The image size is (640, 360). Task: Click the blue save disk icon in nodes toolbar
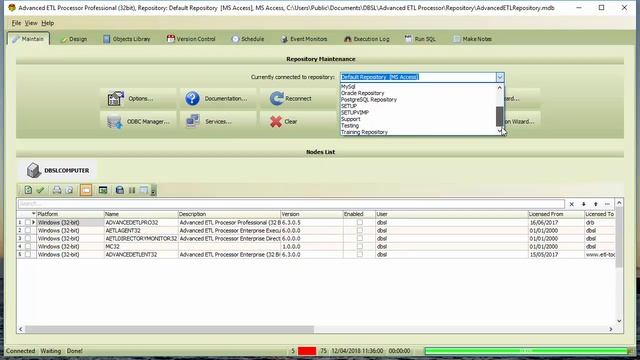[x=120, y=190]
